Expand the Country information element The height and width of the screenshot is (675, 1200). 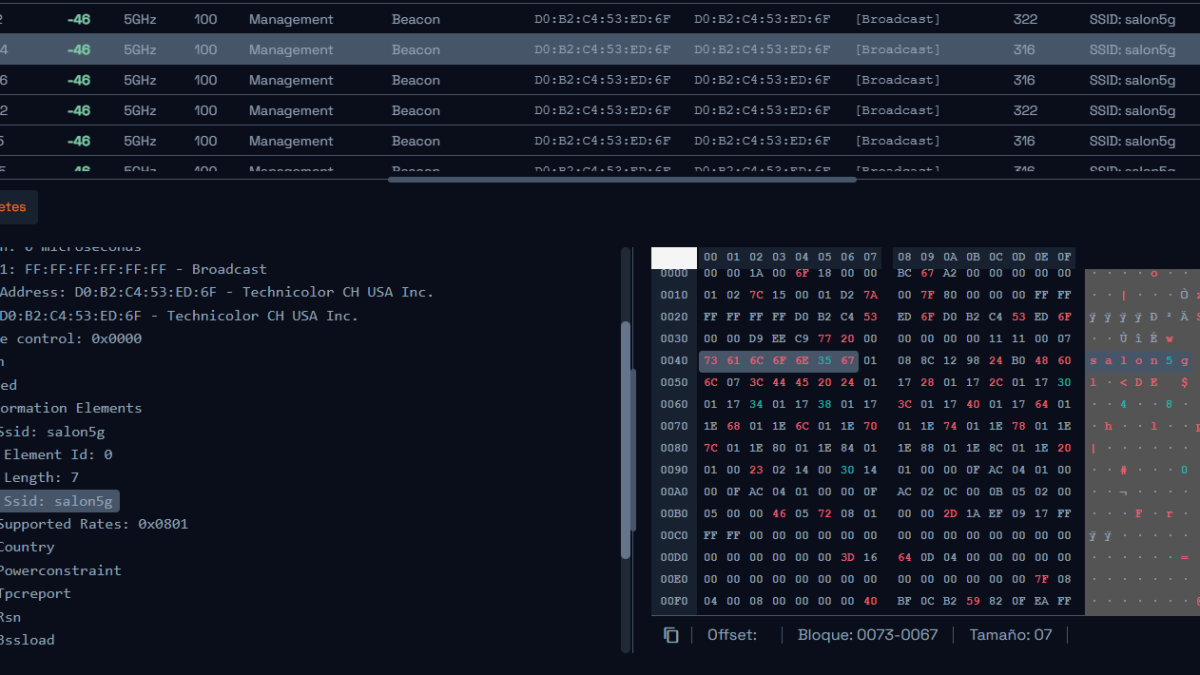(x=26, y=547)
